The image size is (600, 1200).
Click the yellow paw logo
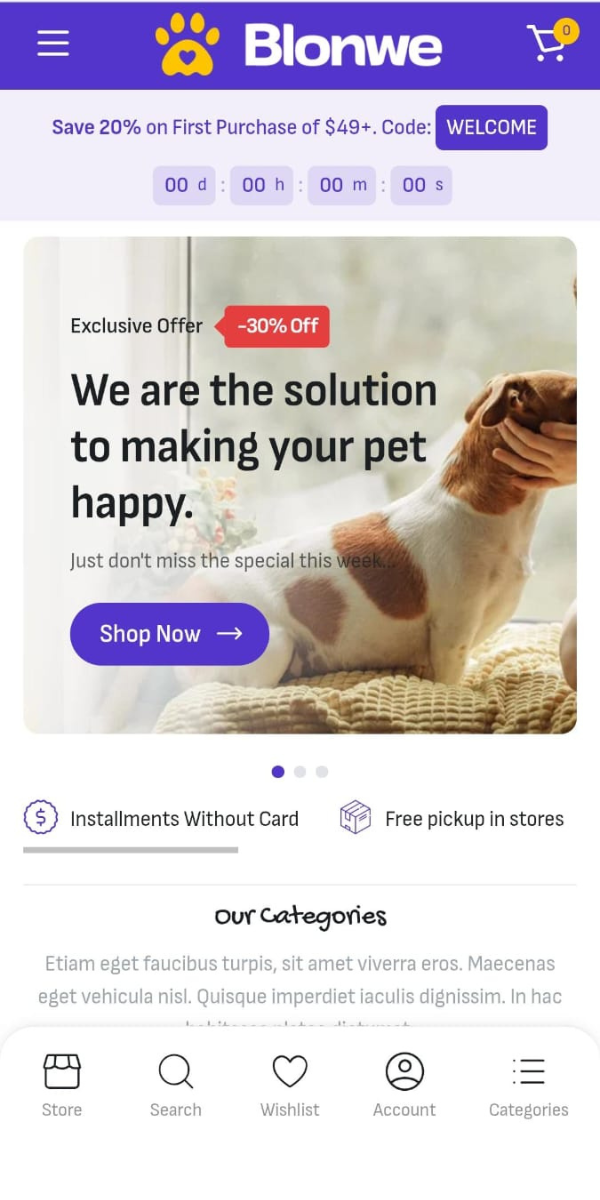pyautogui.click(x=187, y=45)
